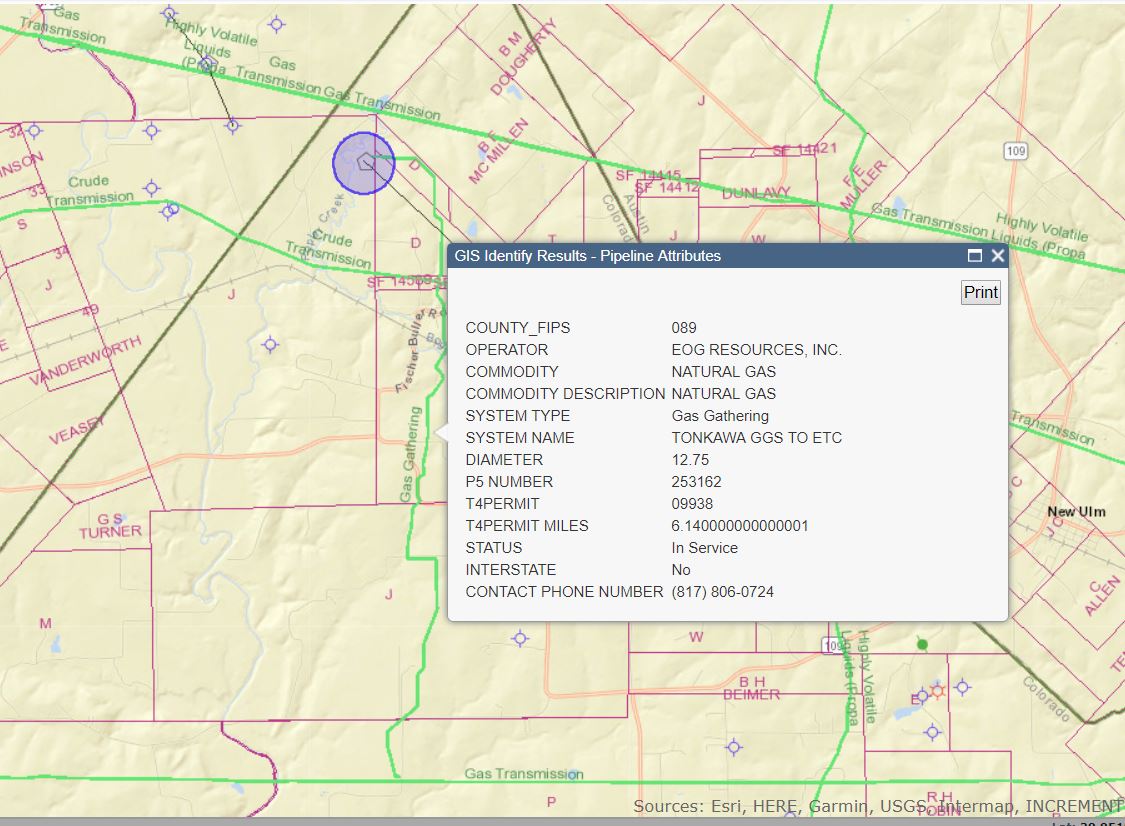Select the STATUS attribute label
This screenshot has height=826, width=1125.
point(494,548)
